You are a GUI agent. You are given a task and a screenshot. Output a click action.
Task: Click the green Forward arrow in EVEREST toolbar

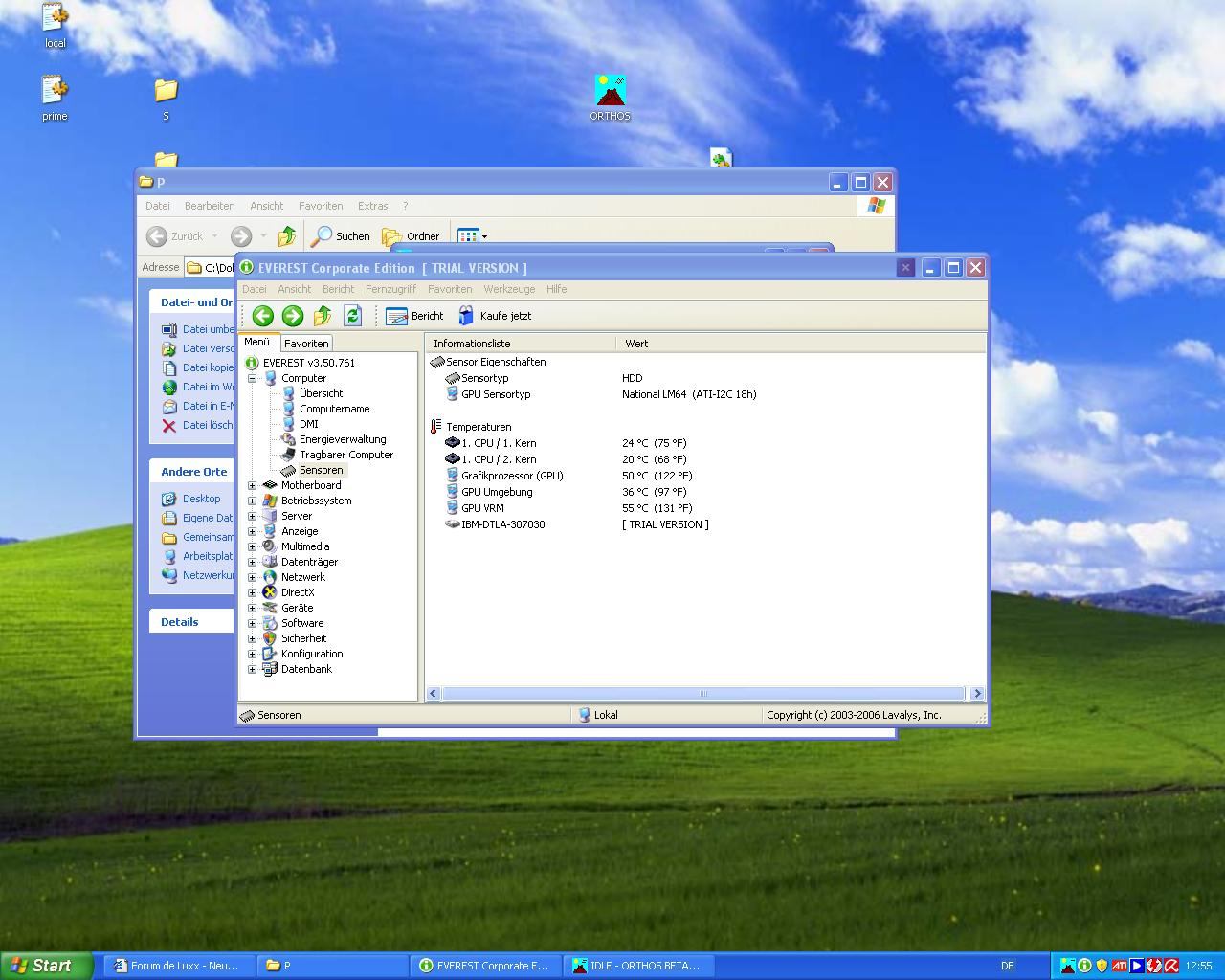click(293, 316)
